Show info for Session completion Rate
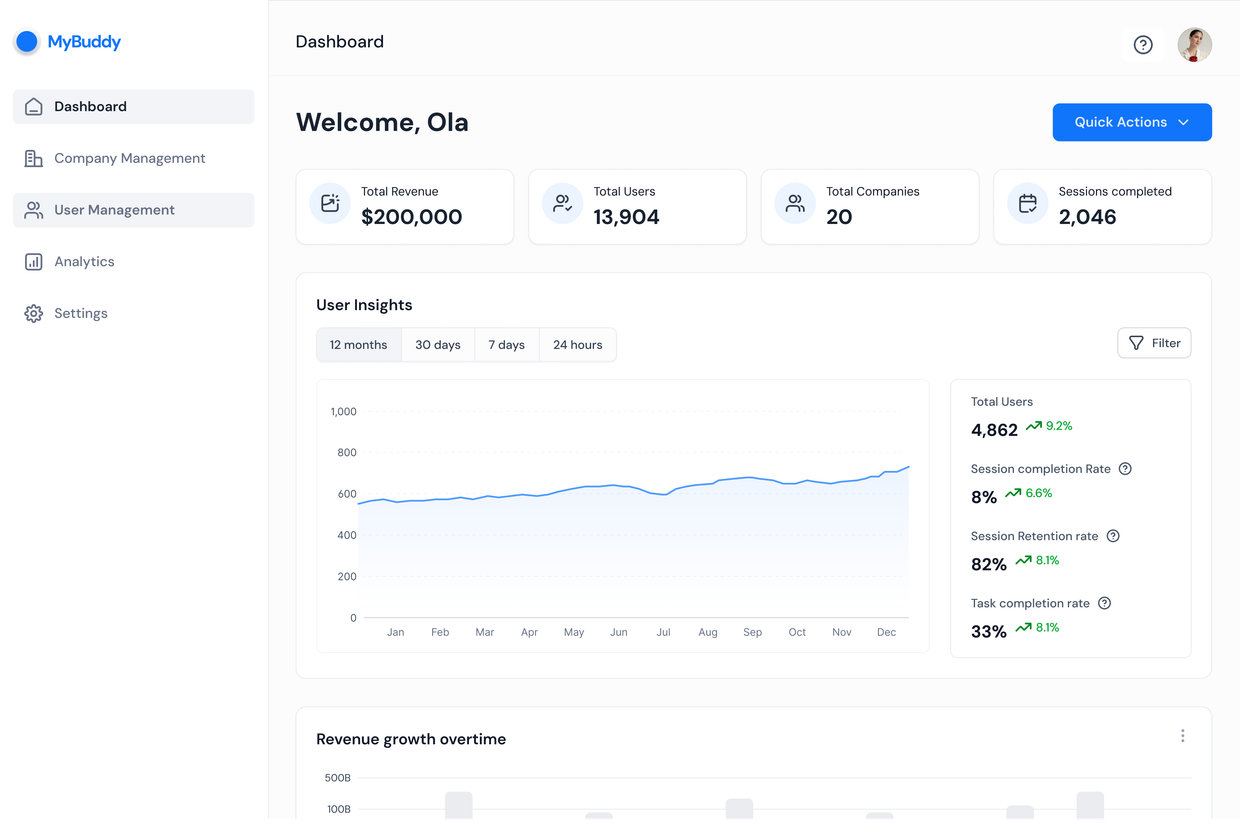This screenshot has height=827, width=1240. tap(1125, 469)
